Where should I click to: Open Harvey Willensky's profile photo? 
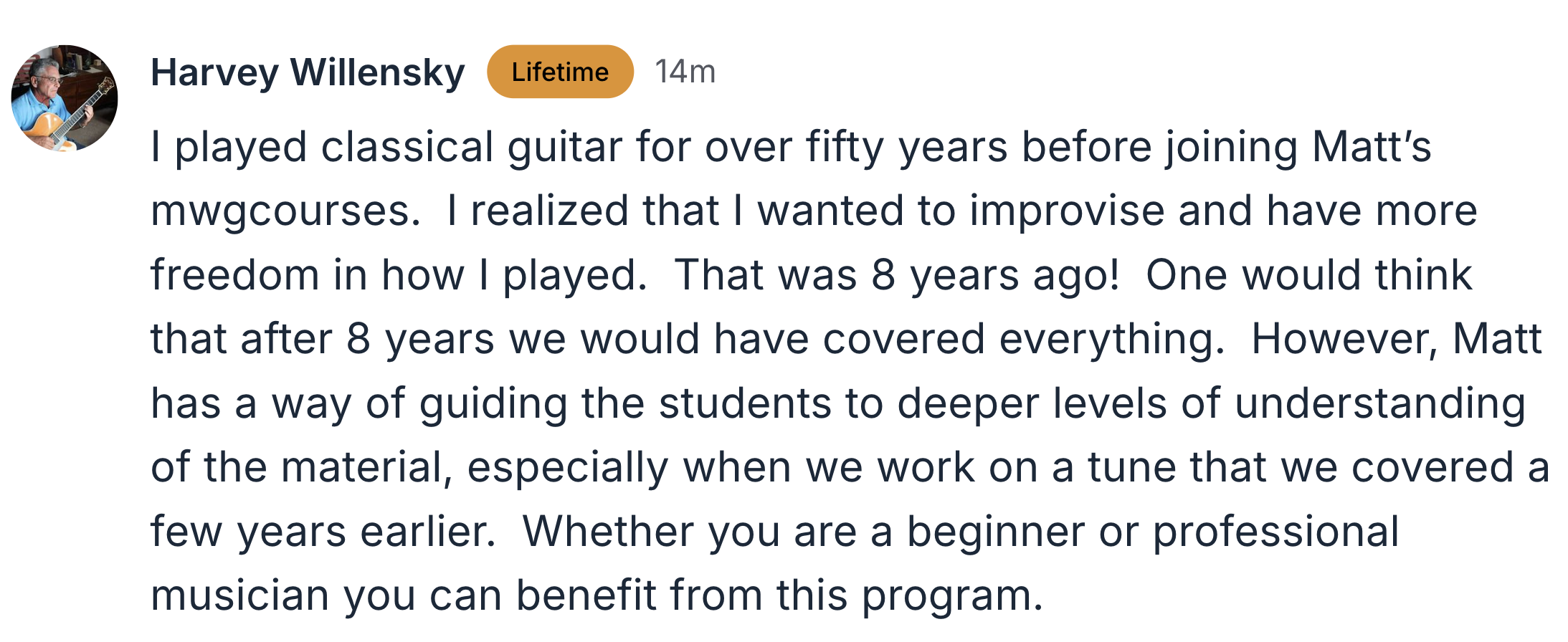pyautogui.click(x=65, y=98)
